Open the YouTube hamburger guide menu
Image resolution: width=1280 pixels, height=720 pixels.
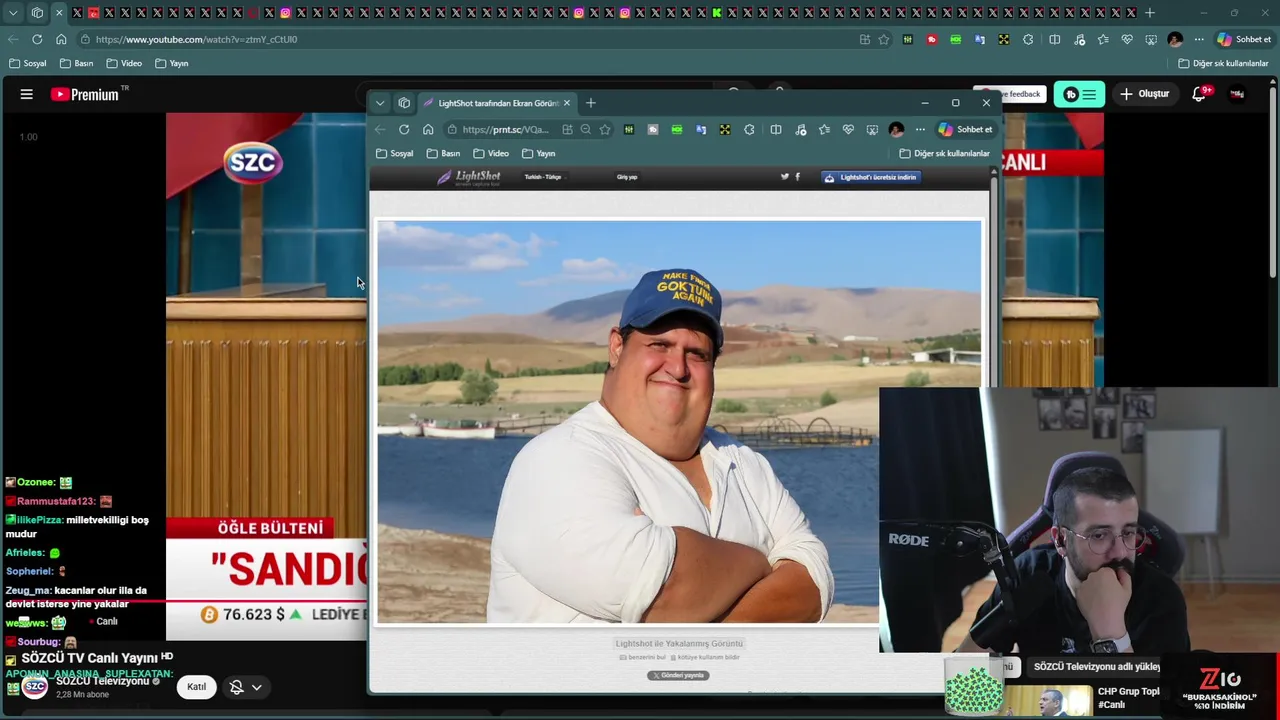coord(27,94)
